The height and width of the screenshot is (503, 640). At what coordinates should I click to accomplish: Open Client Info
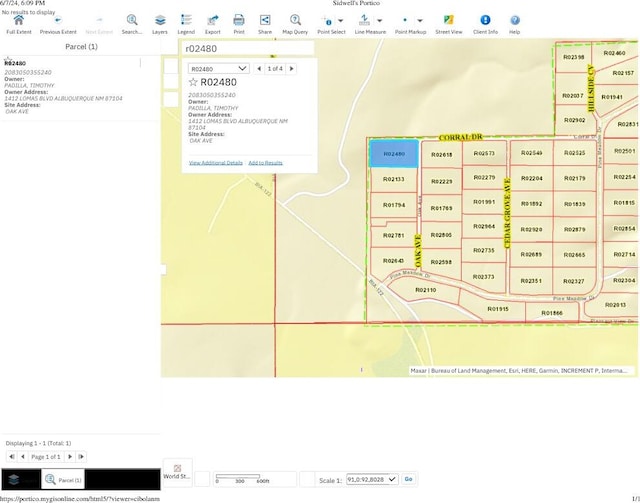pyautogui.click(x=485, y=24)
